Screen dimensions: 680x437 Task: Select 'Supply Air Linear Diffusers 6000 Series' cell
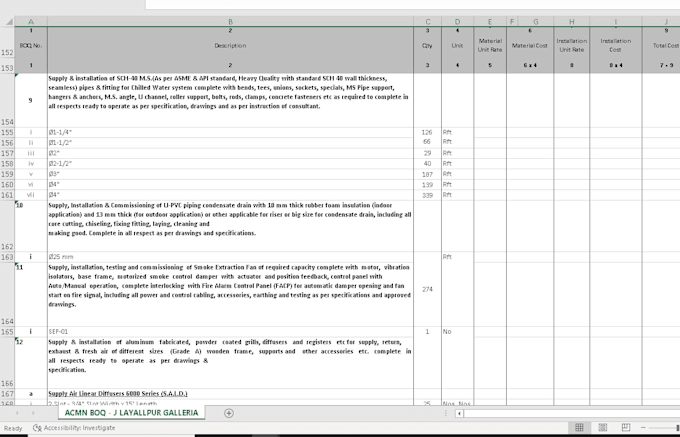230,394
